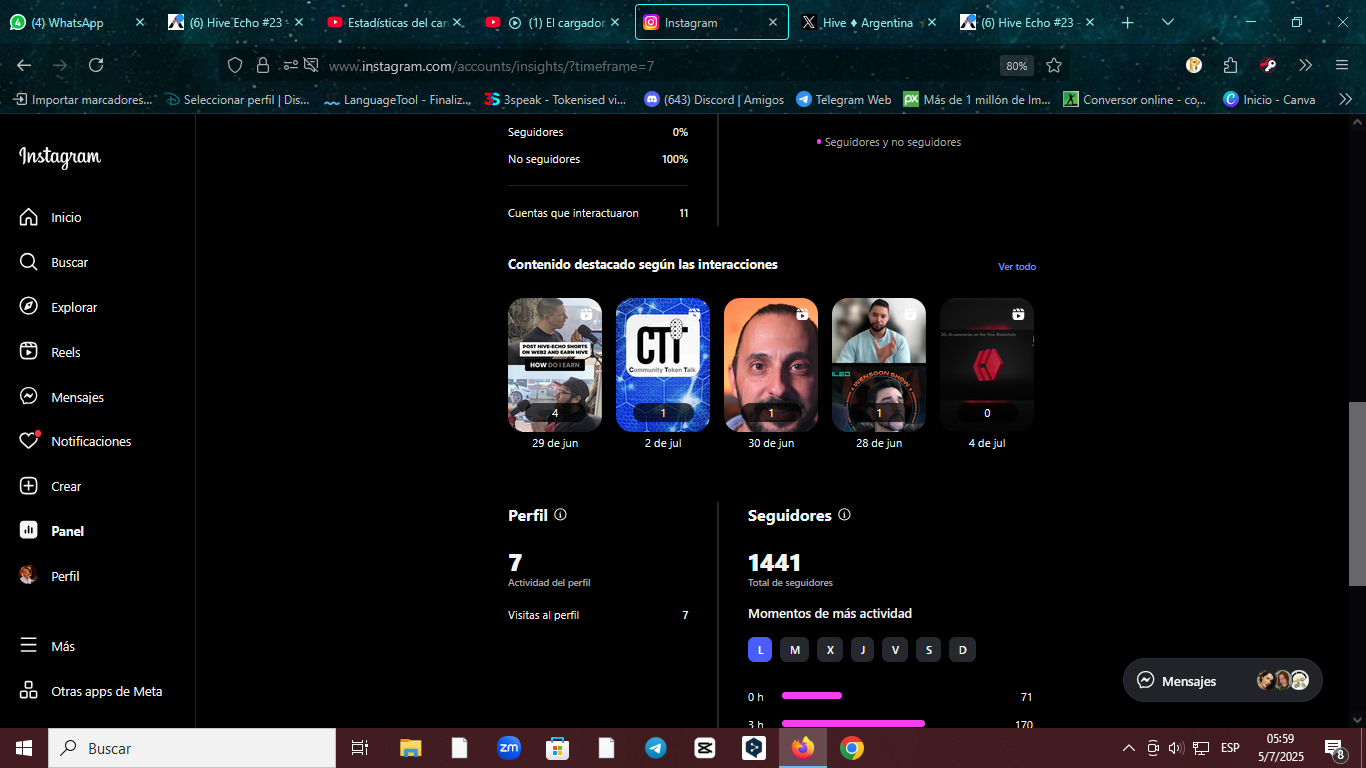Switch to the WhatsApp tab
1366x768 pixels.
coord(78,22)
